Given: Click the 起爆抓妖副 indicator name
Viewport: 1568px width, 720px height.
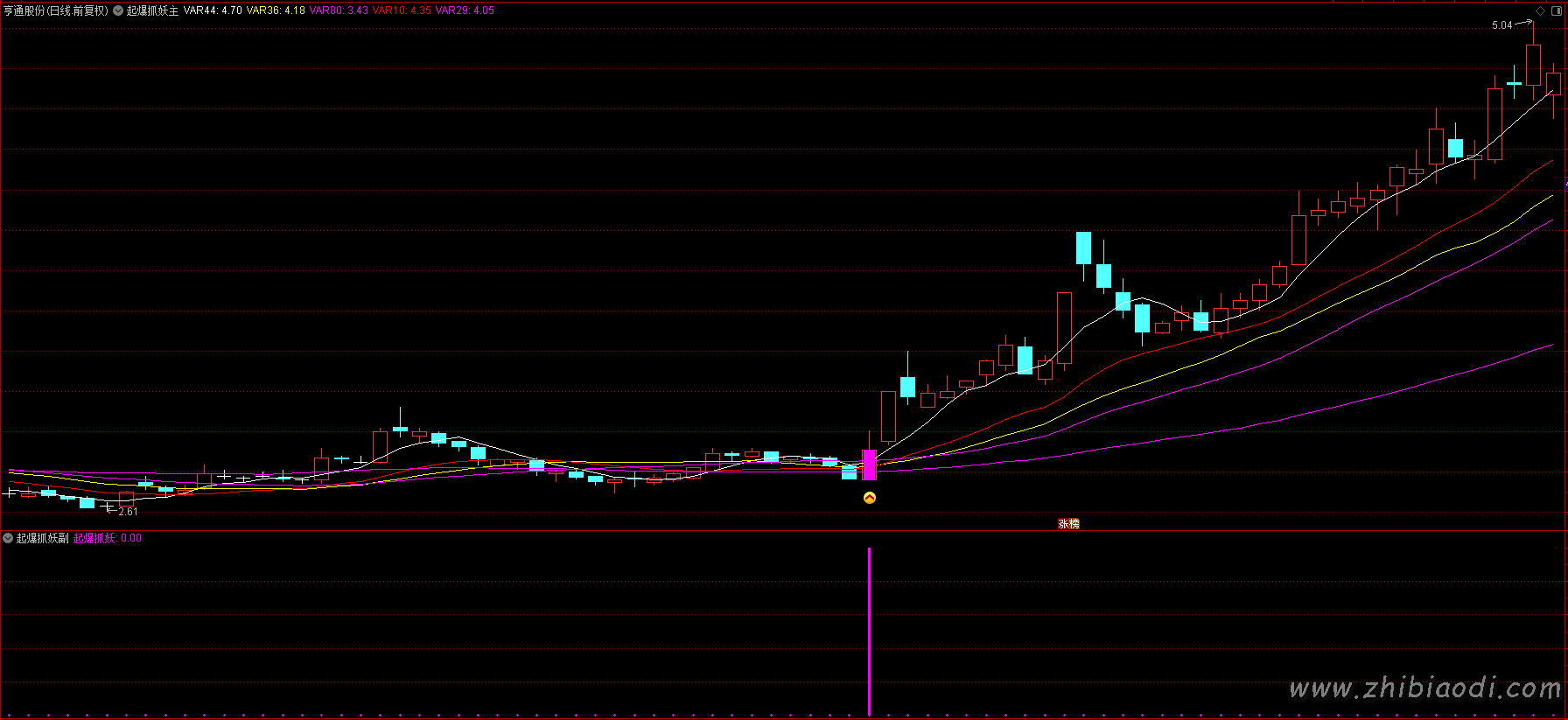Looking at the screenshot, I should 42,538.
